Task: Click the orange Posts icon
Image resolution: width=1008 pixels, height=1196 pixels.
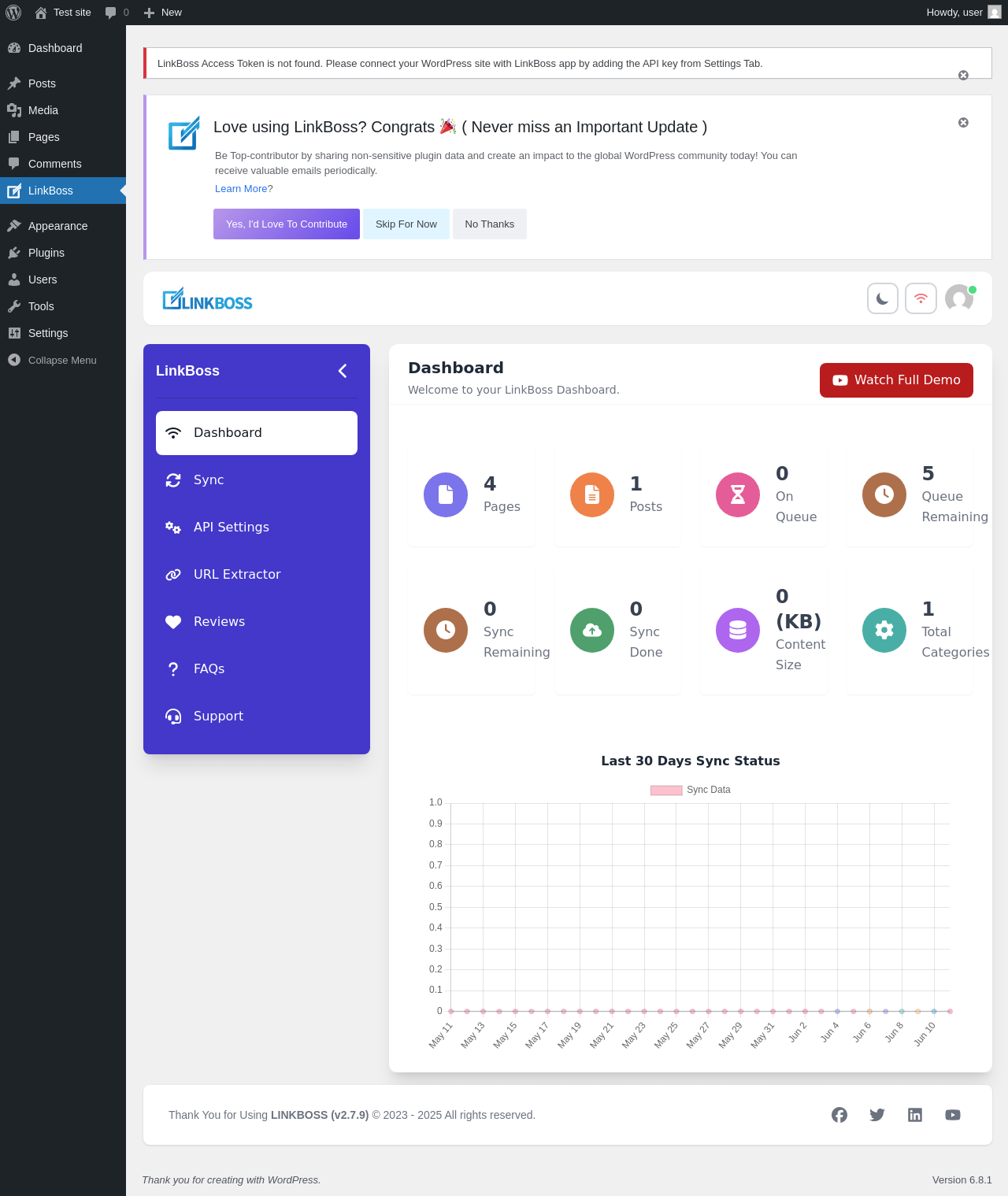Action: (592, 495)
